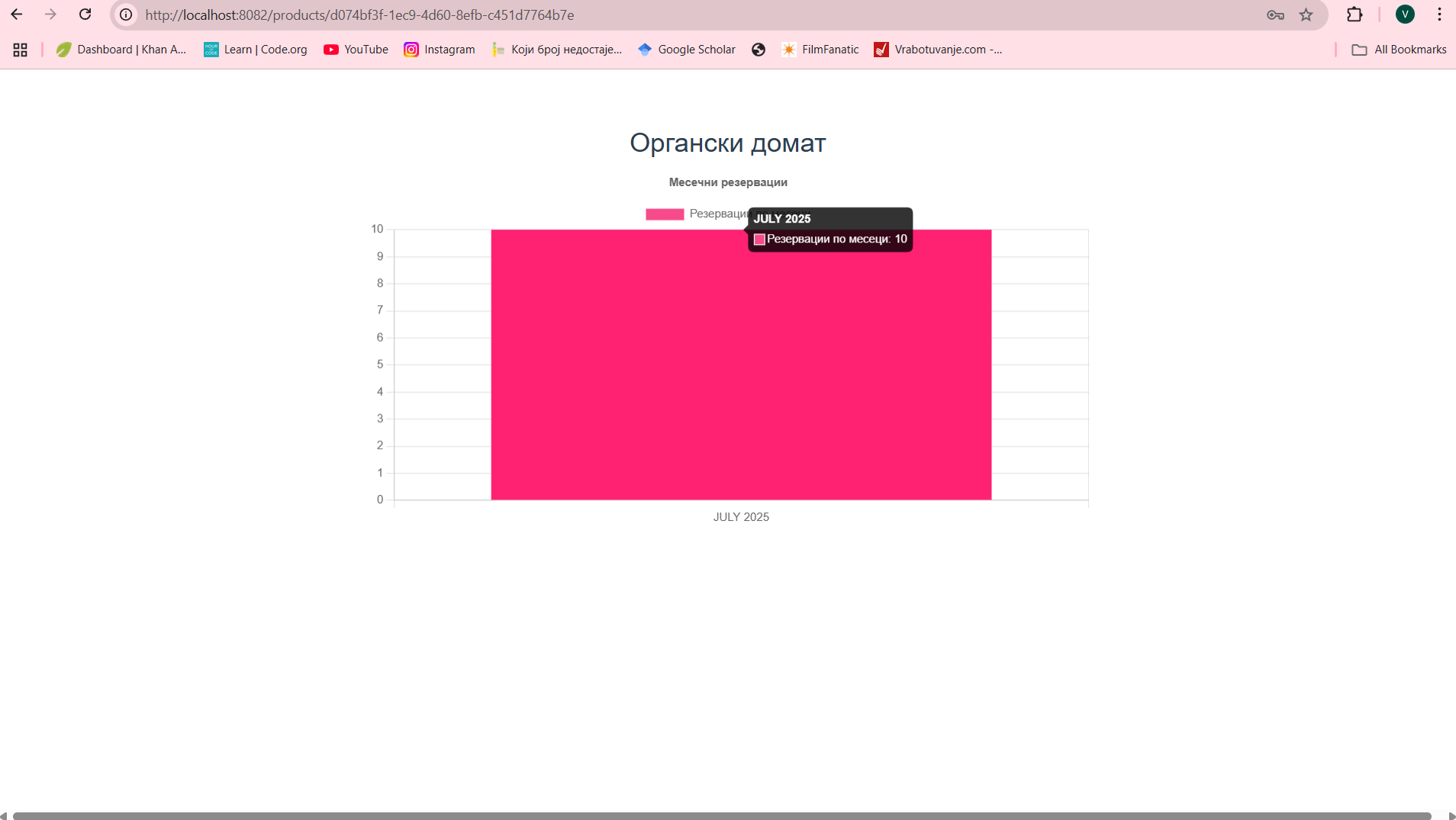Open Chrome's three-dot menu
This screenshot has width=1456, height=820.
tap(1439, 14)
